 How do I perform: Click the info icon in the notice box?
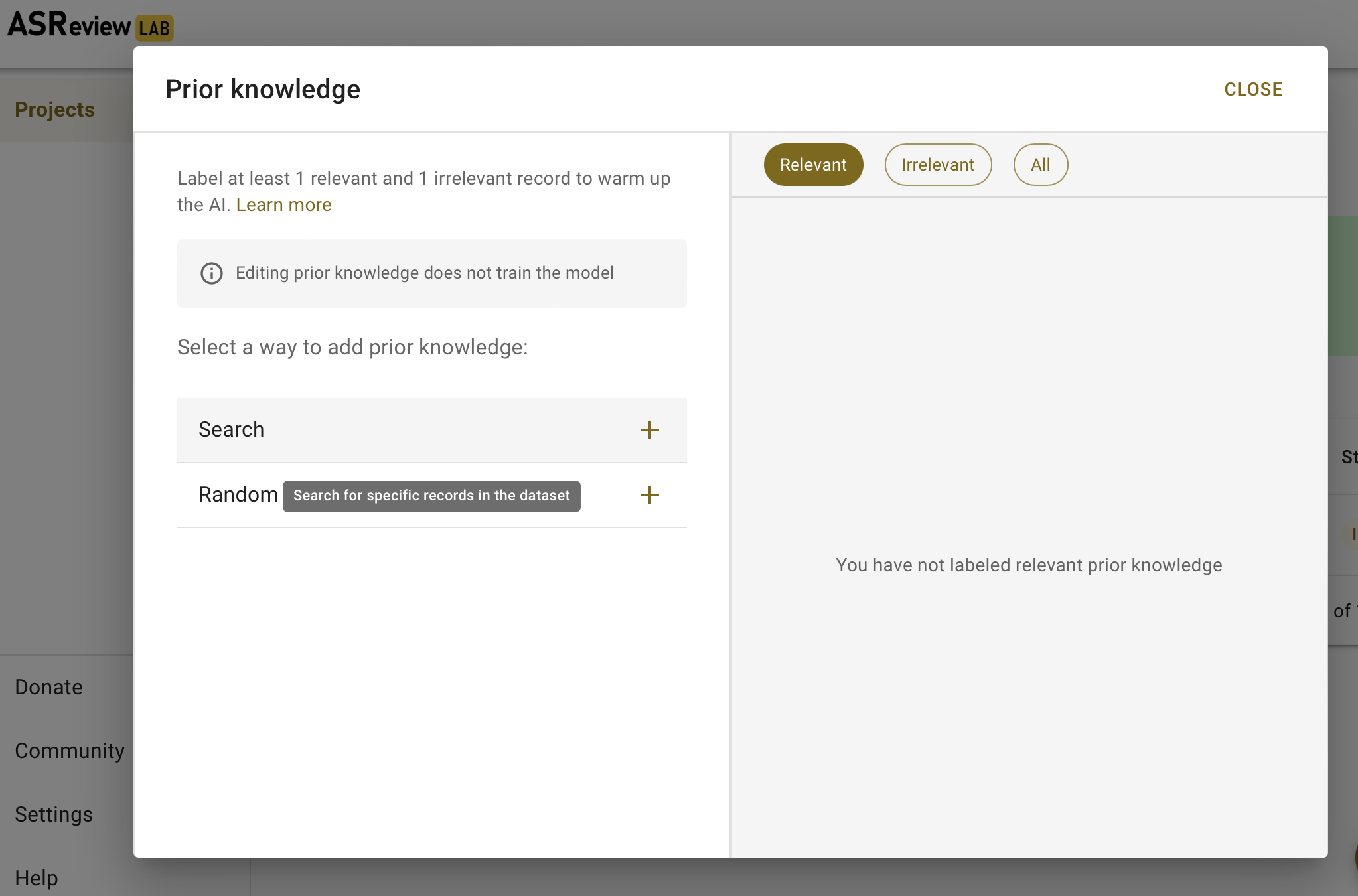212,273
